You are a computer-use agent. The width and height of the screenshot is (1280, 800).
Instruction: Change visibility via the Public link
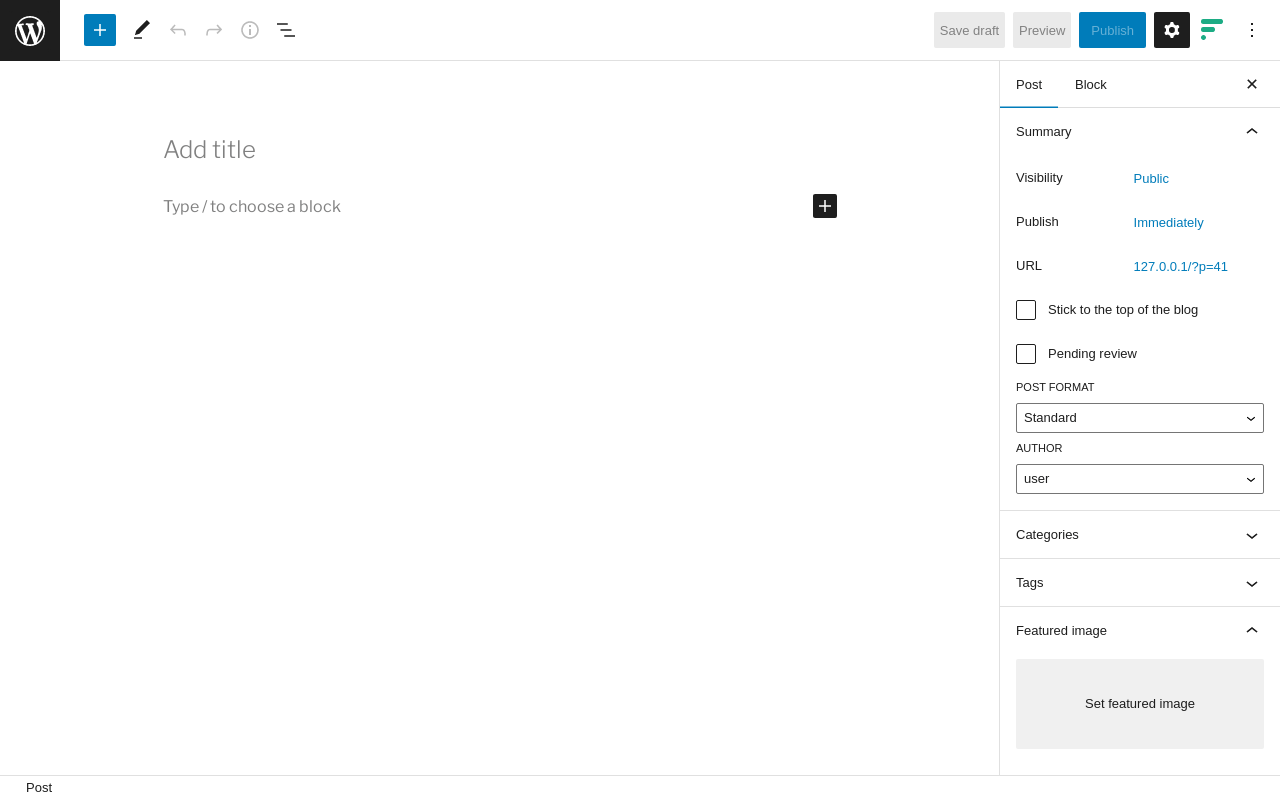point(1151,179)
